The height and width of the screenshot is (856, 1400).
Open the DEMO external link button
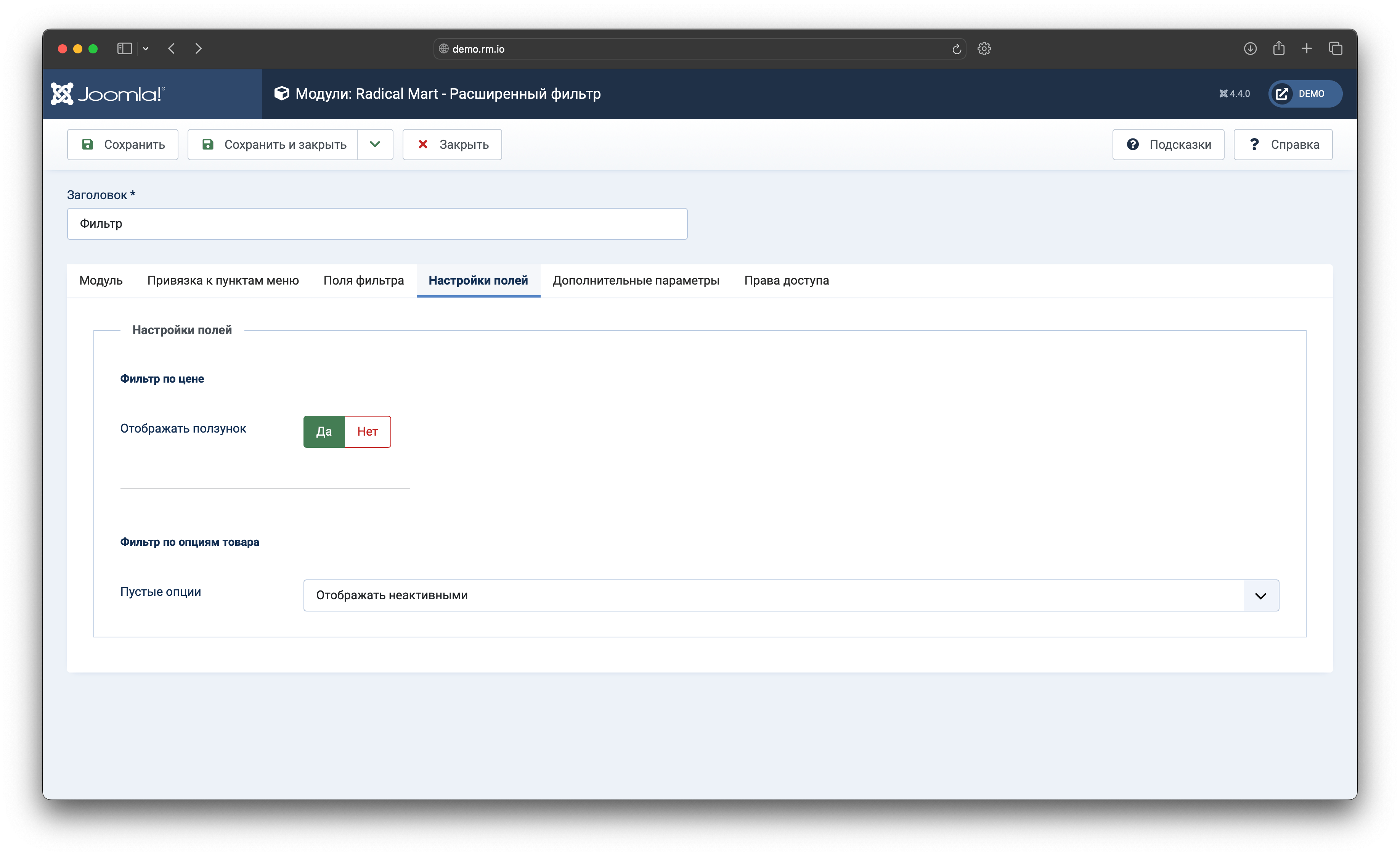click(x=1305, y=94)
